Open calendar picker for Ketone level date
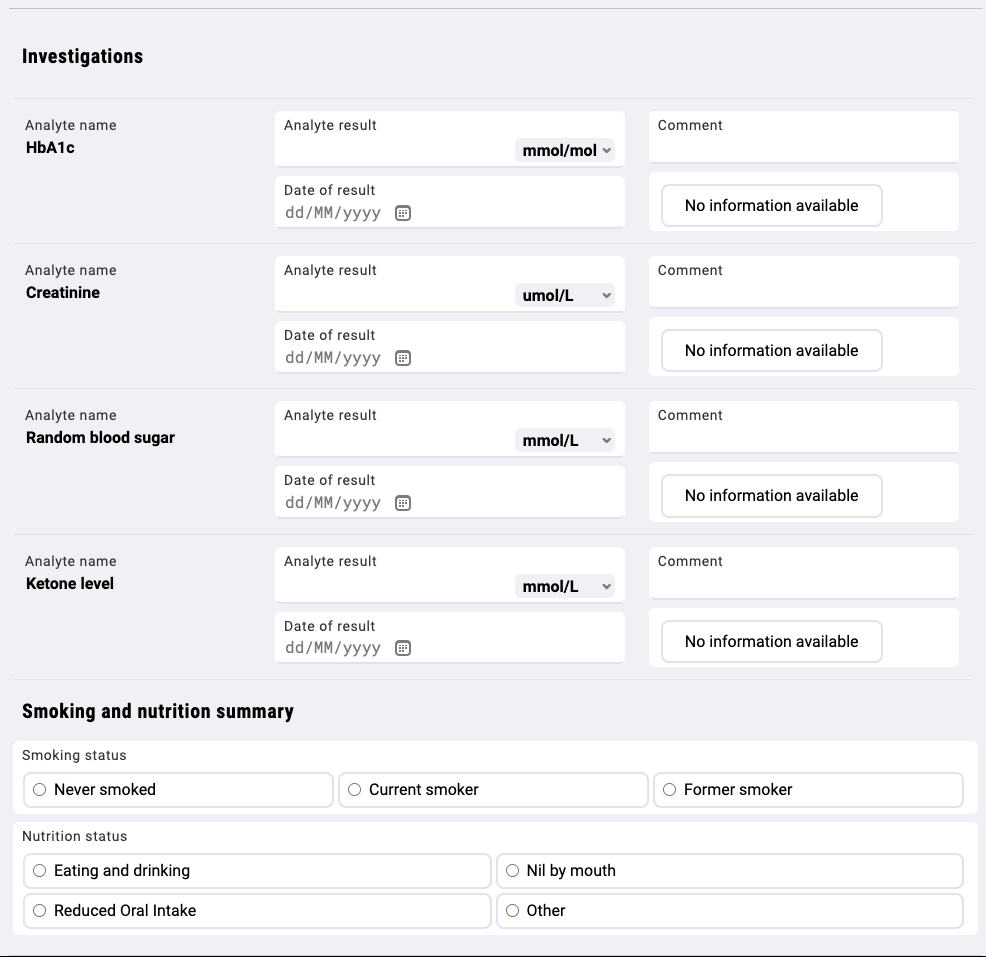The width and height of the screenshot is (986, 957). 402,647
